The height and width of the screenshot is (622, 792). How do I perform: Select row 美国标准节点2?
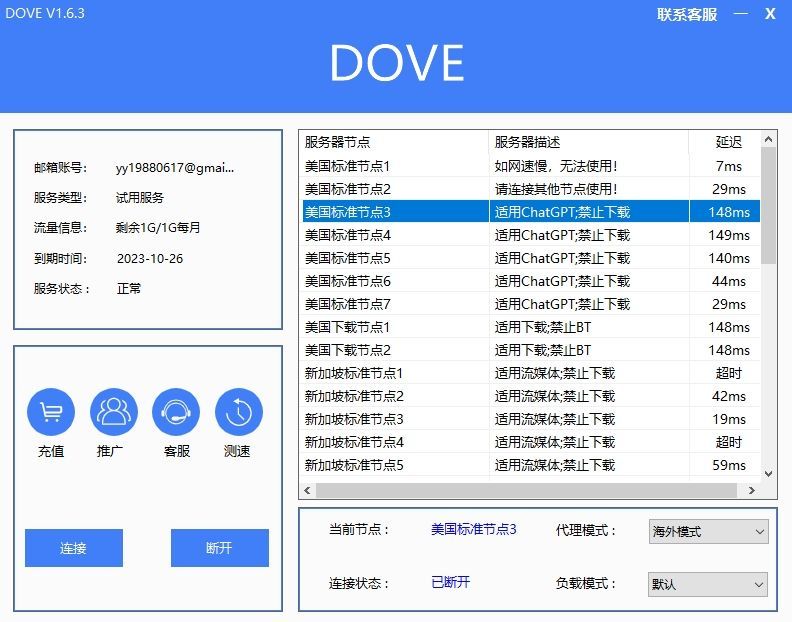tap(531, 189)
